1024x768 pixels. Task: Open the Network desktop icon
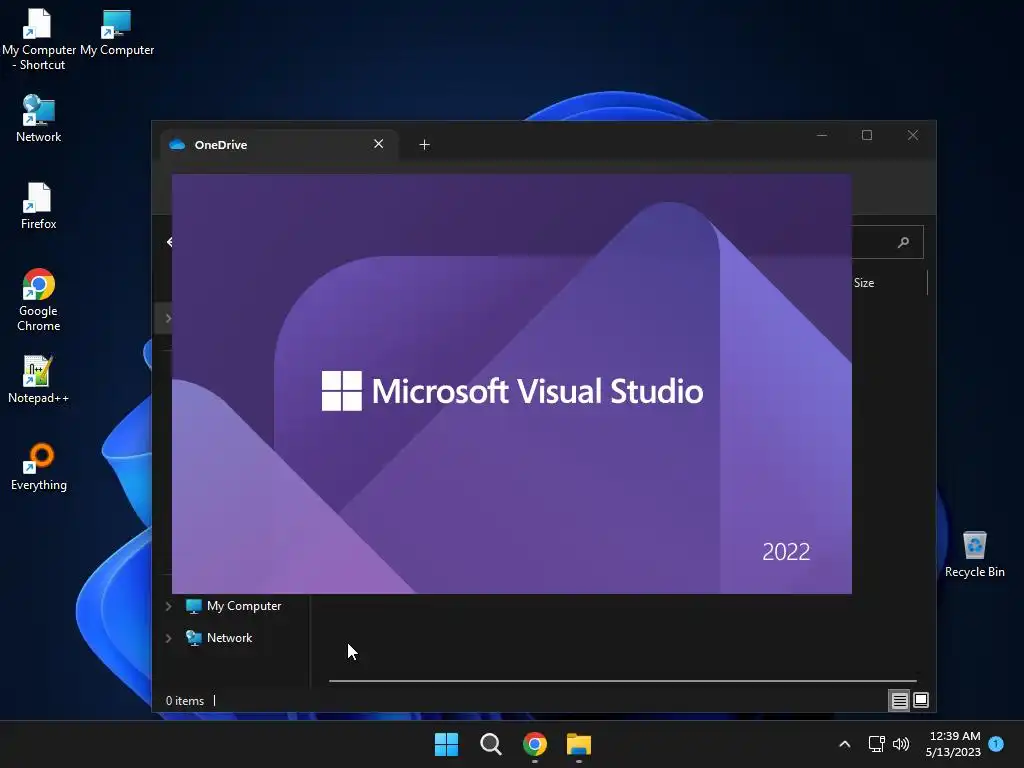click(39, 119)
